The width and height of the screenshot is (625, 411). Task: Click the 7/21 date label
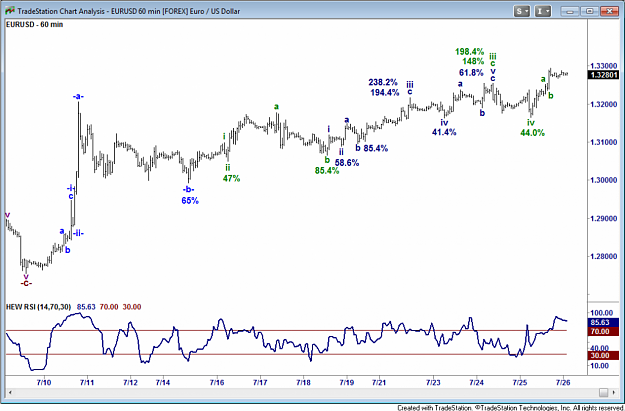click(379, 382)
